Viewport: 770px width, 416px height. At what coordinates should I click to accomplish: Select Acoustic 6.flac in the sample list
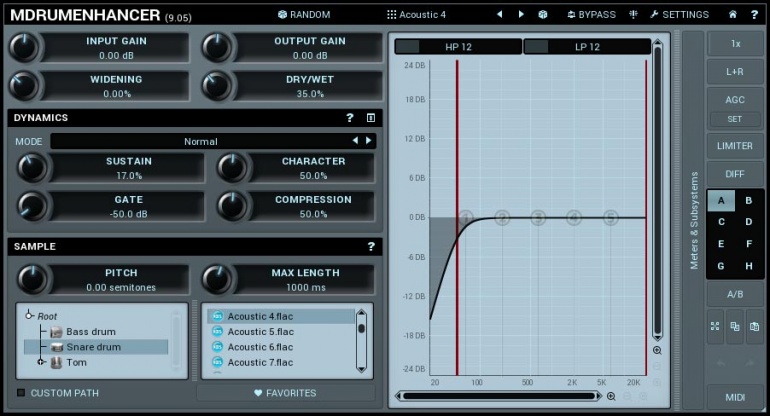[x=259, y=347]
